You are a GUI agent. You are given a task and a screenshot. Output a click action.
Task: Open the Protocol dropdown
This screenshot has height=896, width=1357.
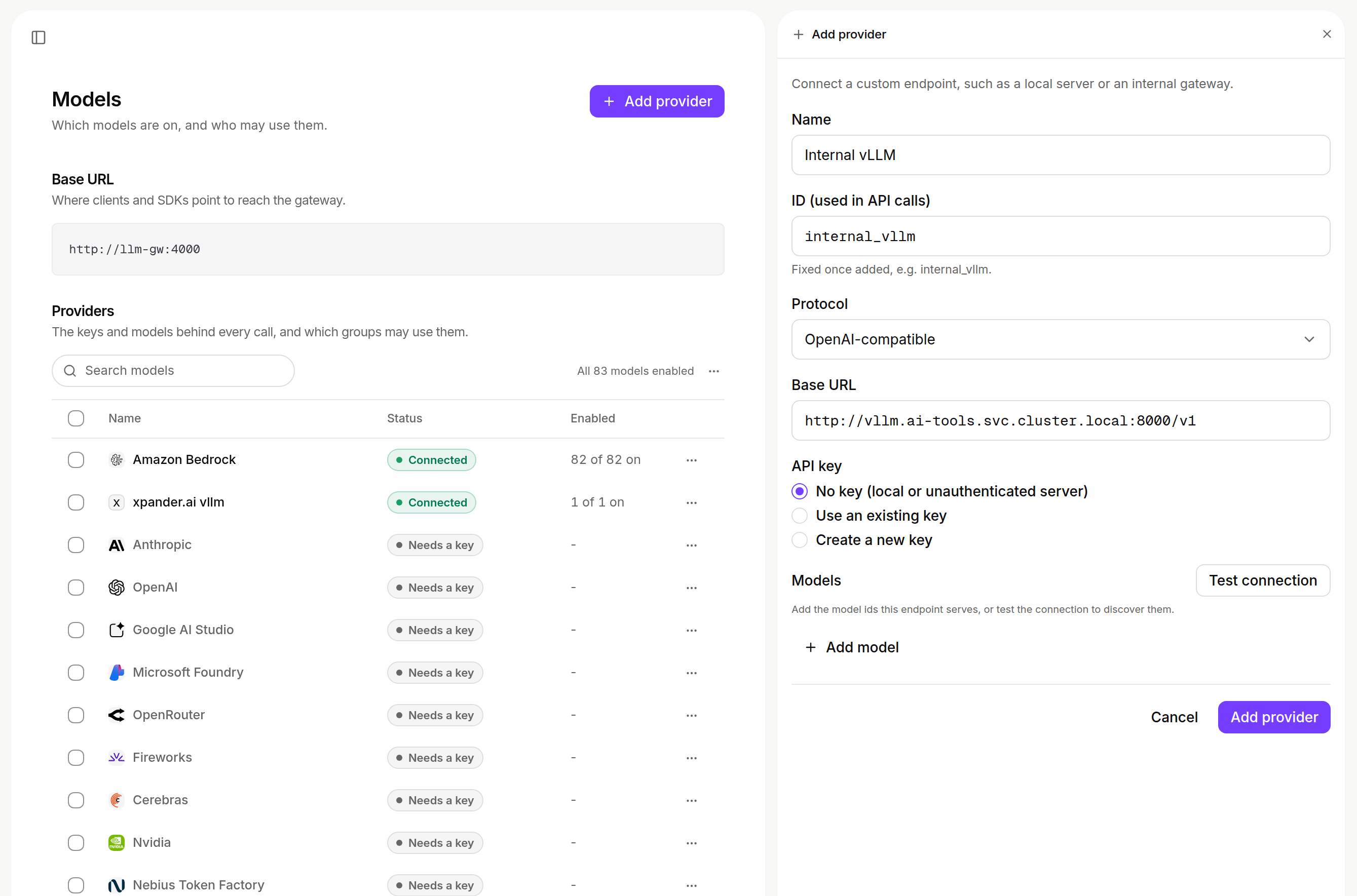click(1061, 339)
